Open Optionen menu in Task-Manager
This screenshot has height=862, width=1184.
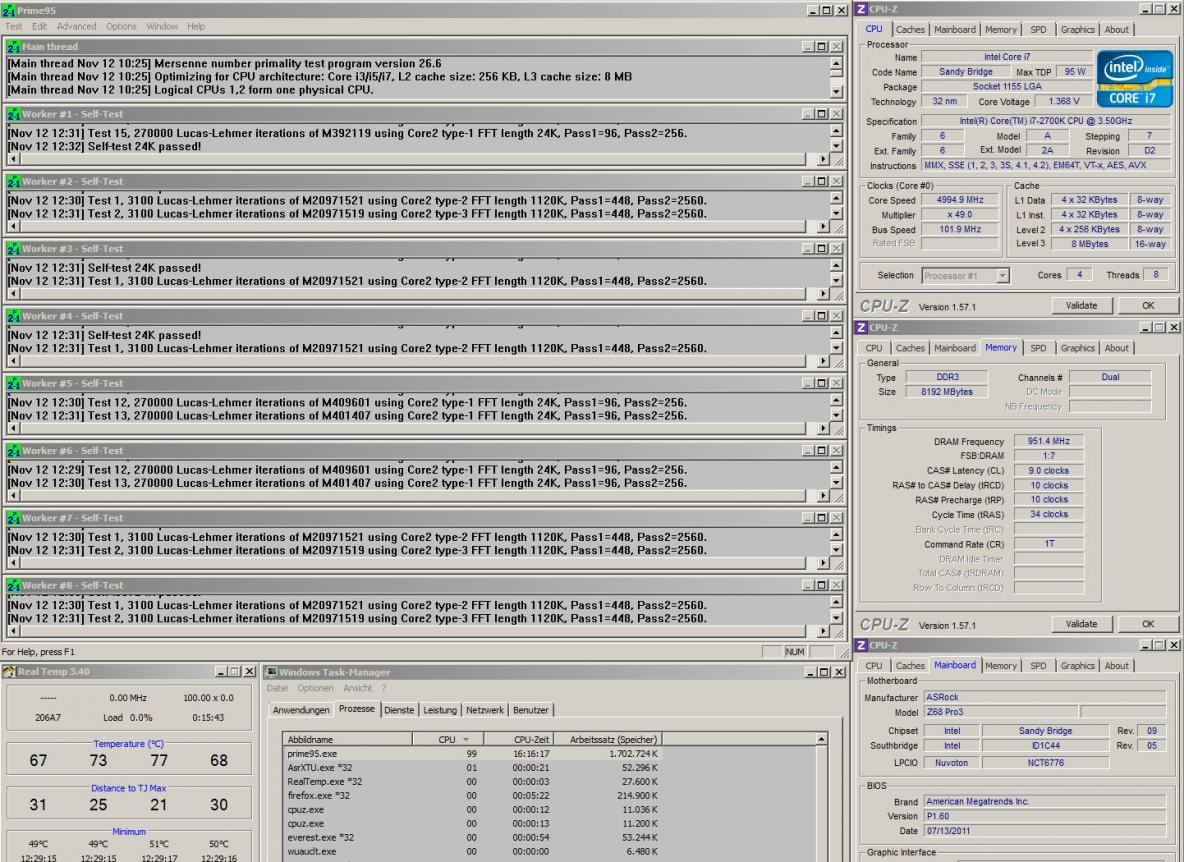[x=315, y=688]
